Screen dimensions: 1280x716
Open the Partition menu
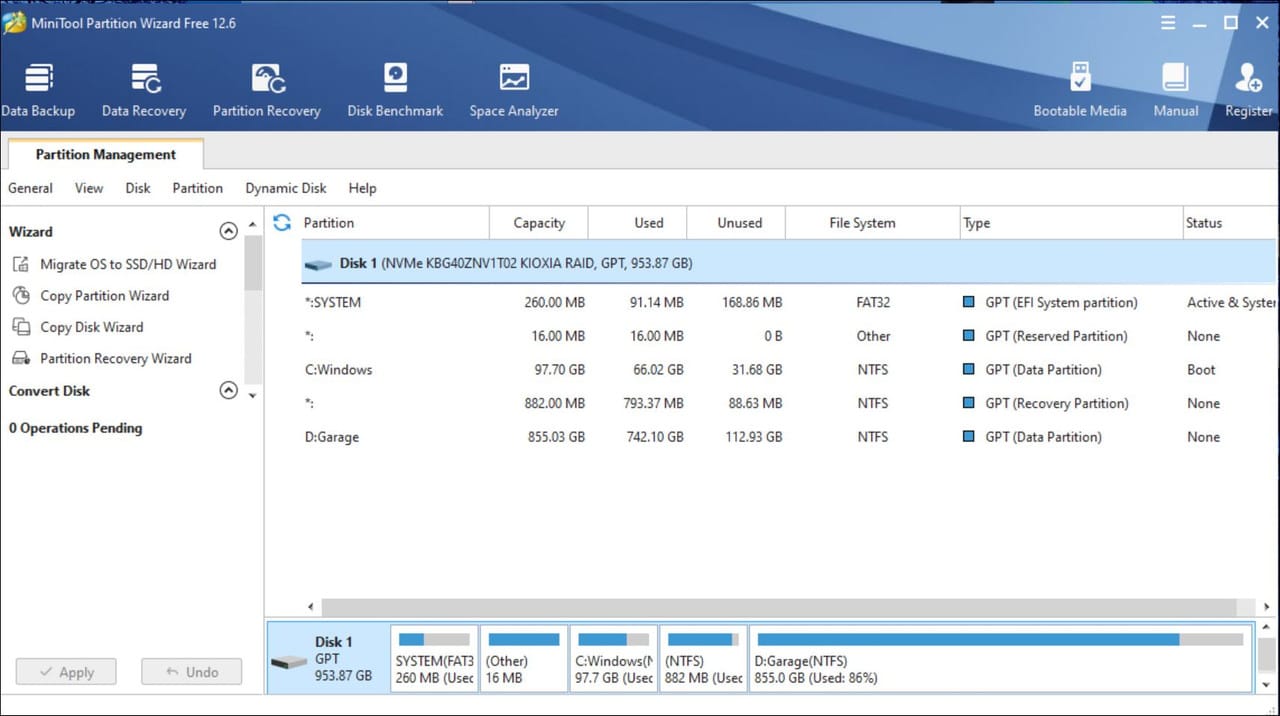click(198, 188)
